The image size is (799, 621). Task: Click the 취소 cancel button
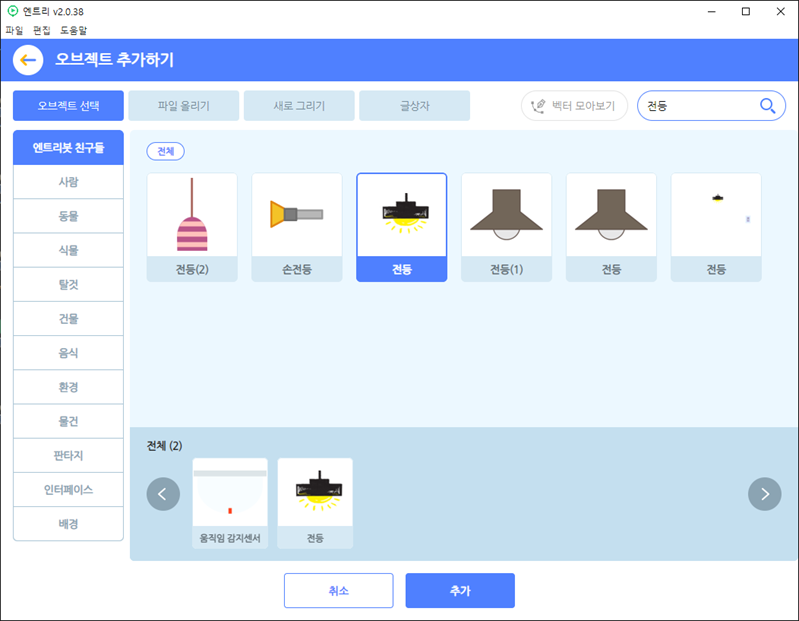pyautogui.click(x=339, y=590)
